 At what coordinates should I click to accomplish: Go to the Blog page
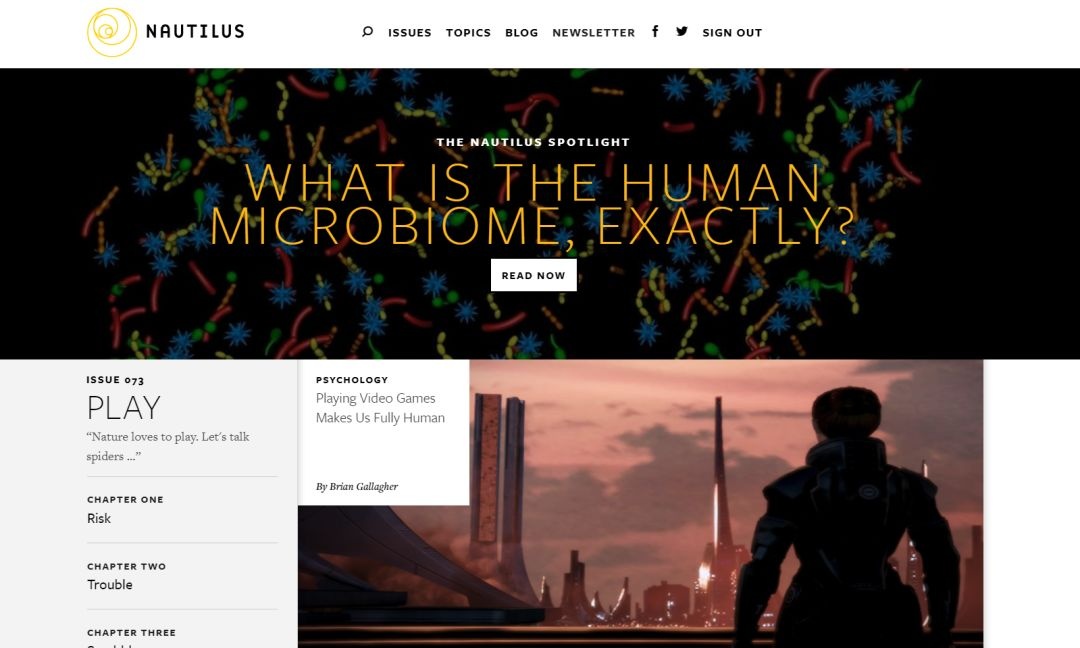point(521,32)
